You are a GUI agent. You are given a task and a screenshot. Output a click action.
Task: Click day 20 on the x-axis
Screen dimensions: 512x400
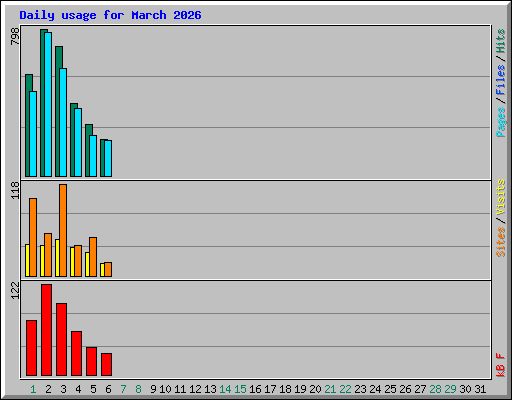pos(315,389)
